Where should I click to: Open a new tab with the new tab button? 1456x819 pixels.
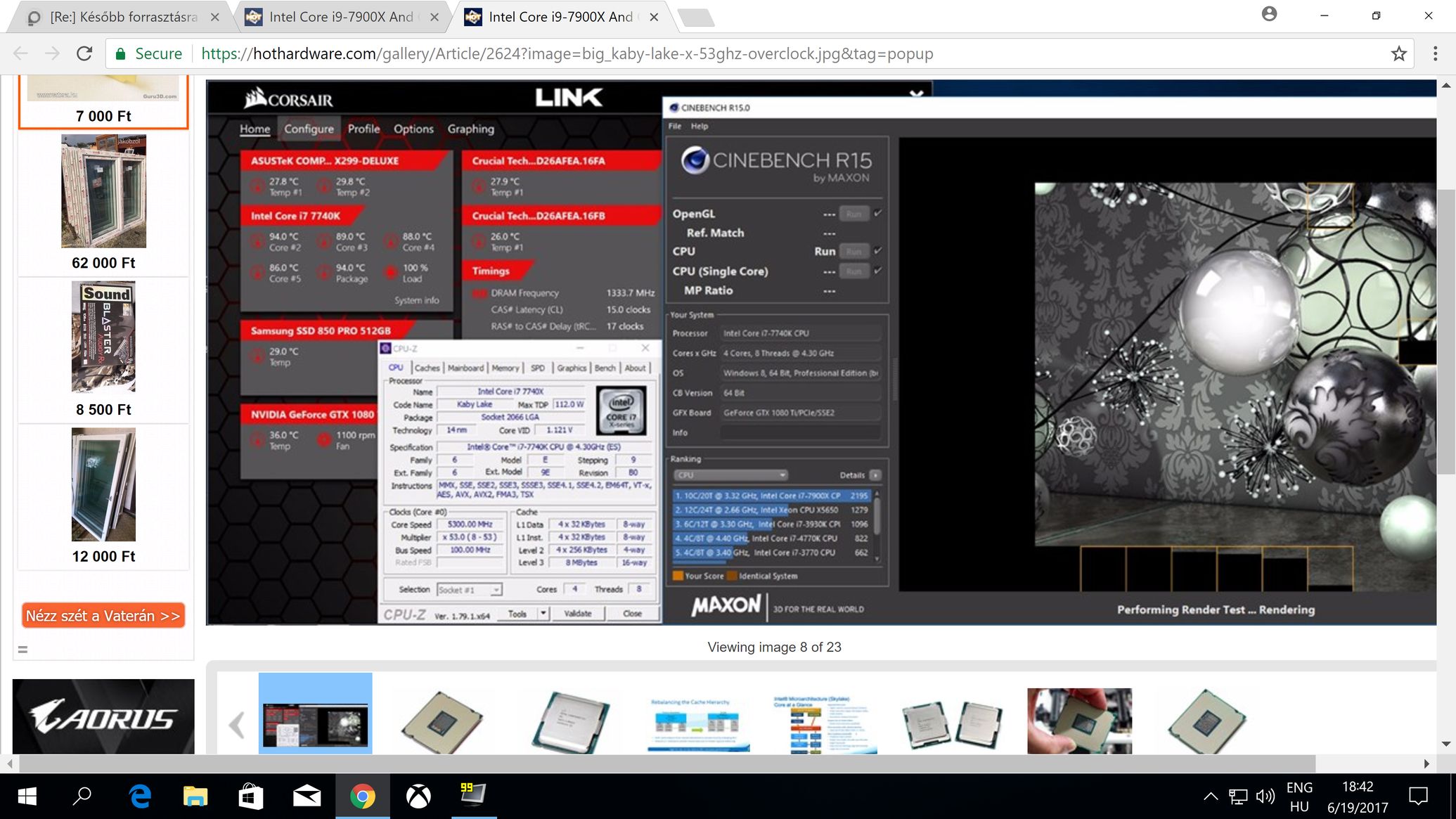click(697, 17)
